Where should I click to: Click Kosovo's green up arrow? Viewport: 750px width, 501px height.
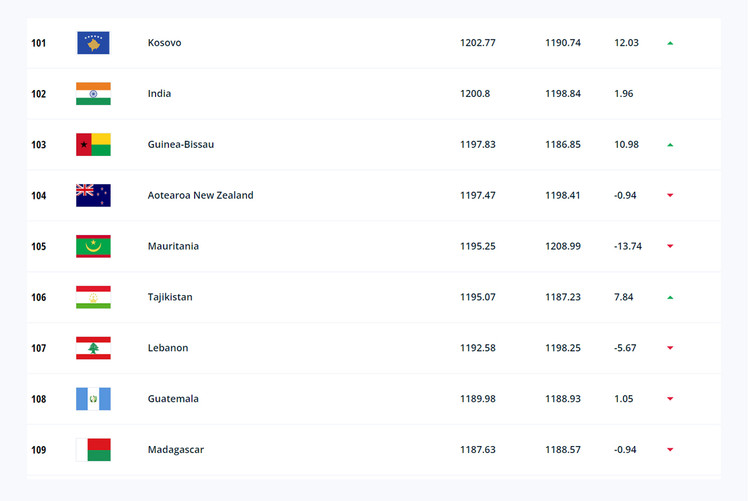pyautogui.click(x=670, y=43)
